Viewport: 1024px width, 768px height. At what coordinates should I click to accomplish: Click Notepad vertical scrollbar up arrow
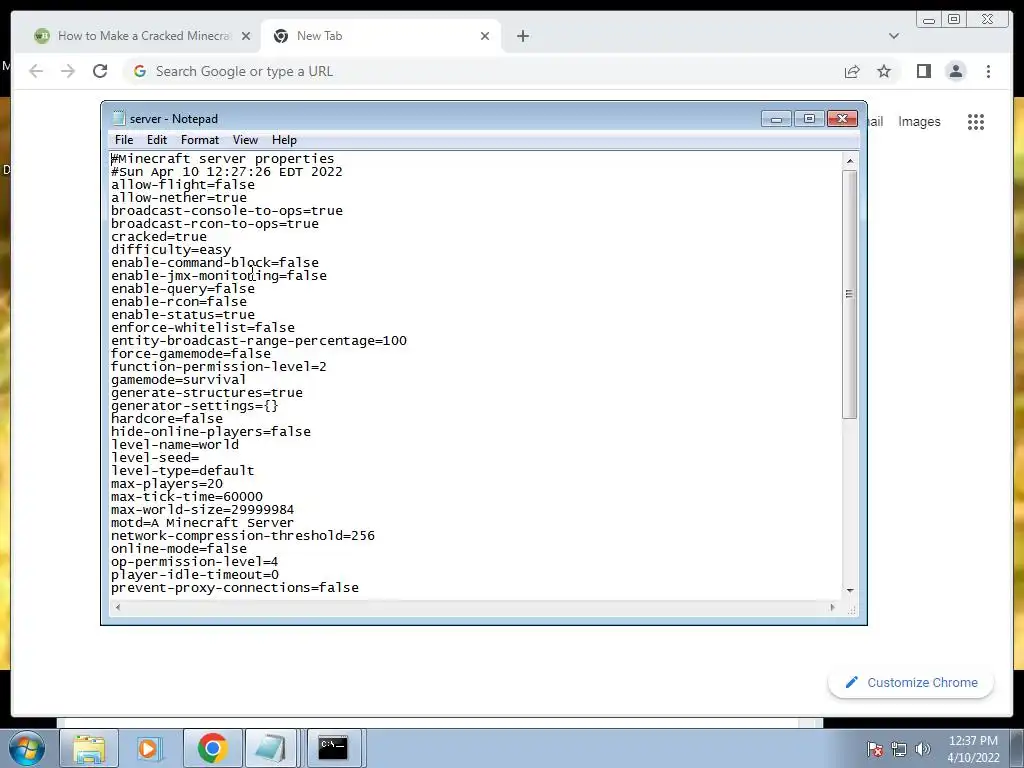(x=850, y=161)
